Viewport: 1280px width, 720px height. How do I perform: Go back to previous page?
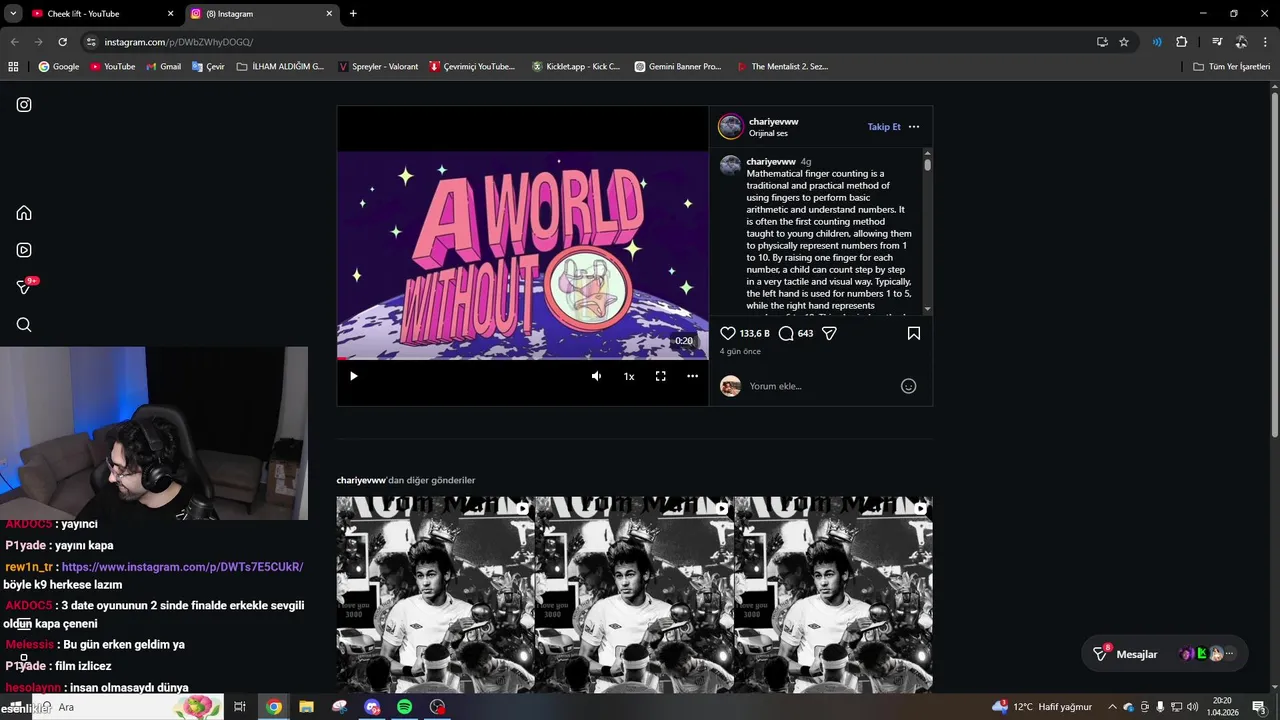pos(14,42)
